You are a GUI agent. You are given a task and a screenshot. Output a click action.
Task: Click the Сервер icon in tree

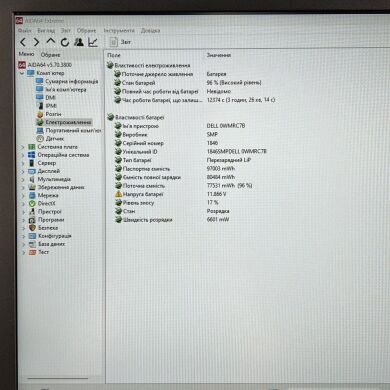[x=32, y=163]
